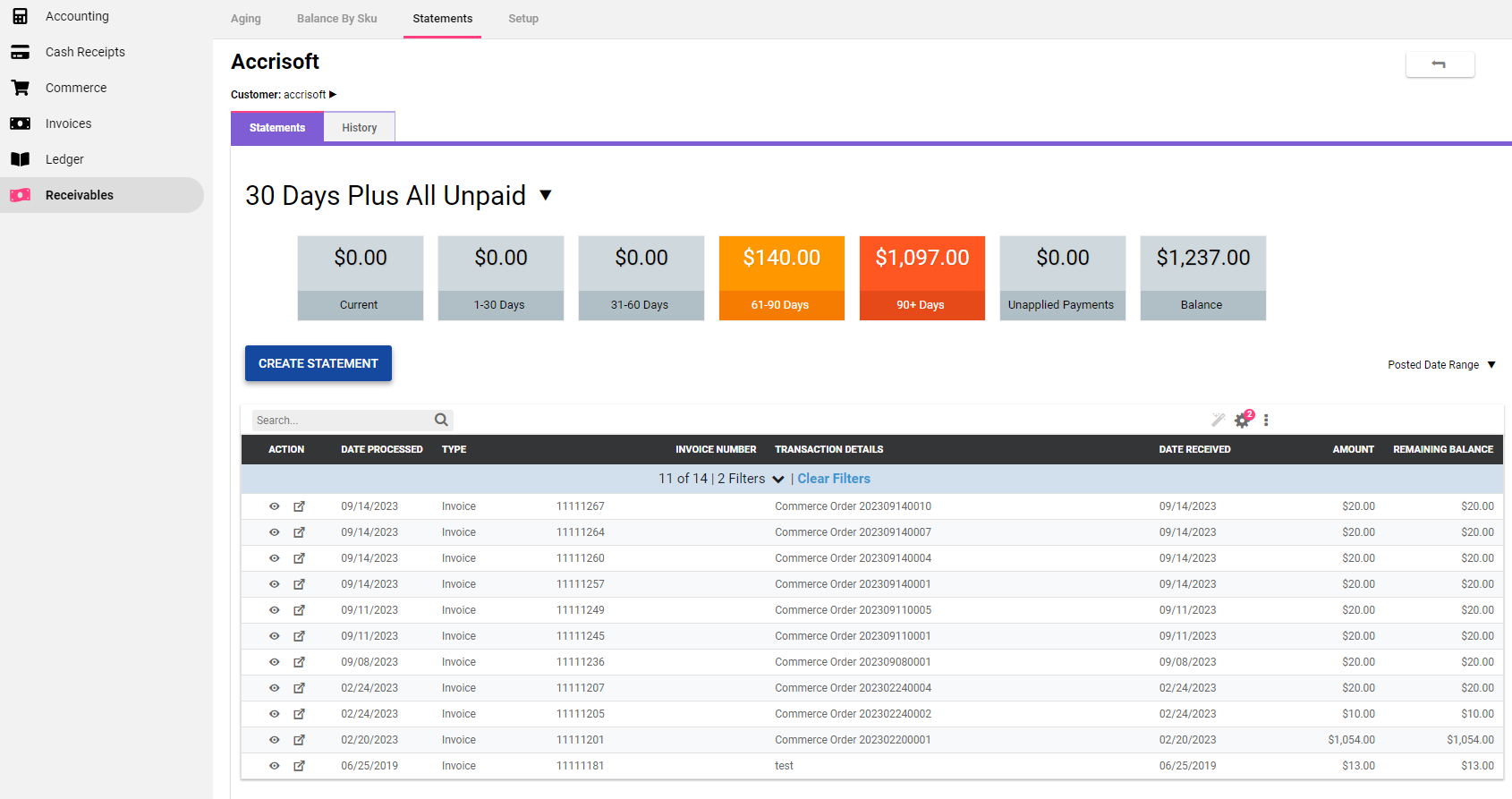Open the external link for invoice 11111267
The width and height of the screenshot is (1512, 799).
tap(300, 506)
